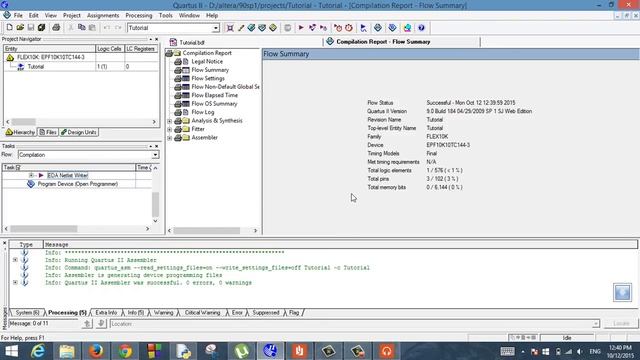Viewport: 640px width, 360px height.
Task: Open the Flow Compilation dropdown
Action: (x=155, y=155)
